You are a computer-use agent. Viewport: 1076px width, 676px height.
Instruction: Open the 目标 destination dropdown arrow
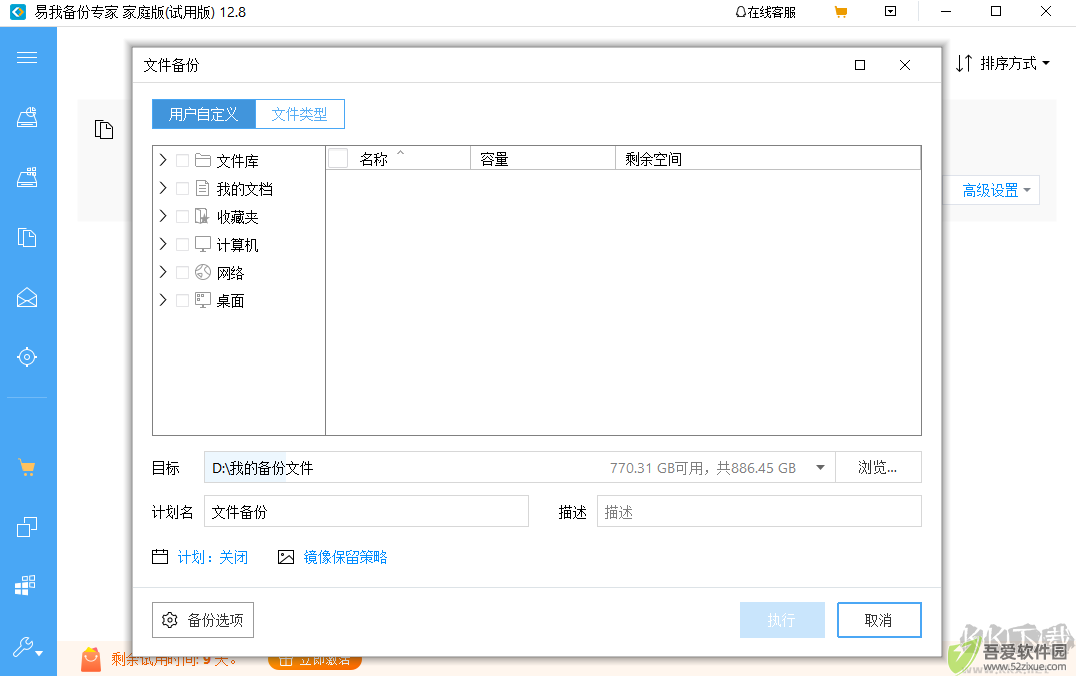click(820, 468)
